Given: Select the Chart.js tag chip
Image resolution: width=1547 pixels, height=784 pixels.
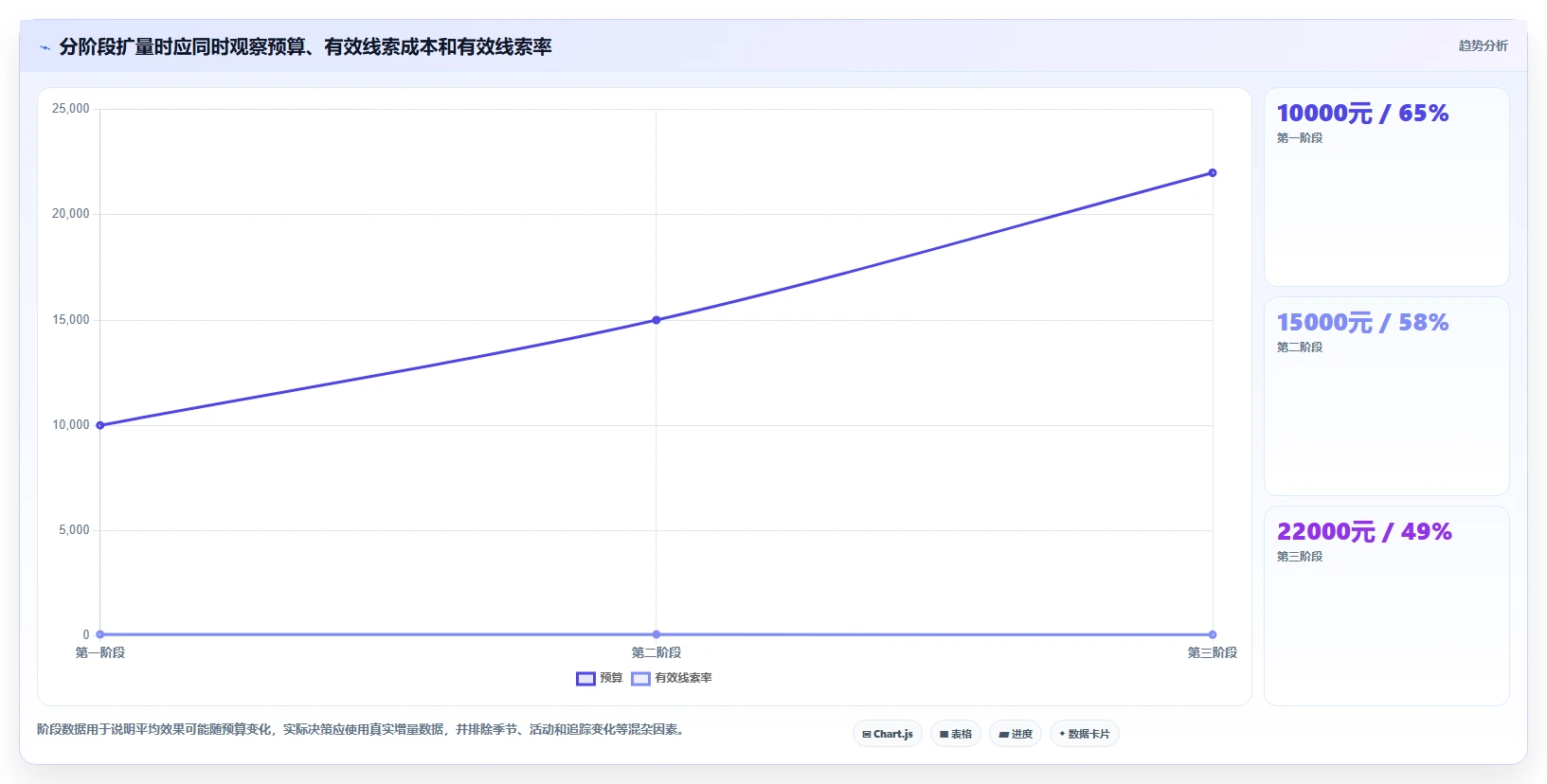Looking at the screenshot, I should pos(888,734).
